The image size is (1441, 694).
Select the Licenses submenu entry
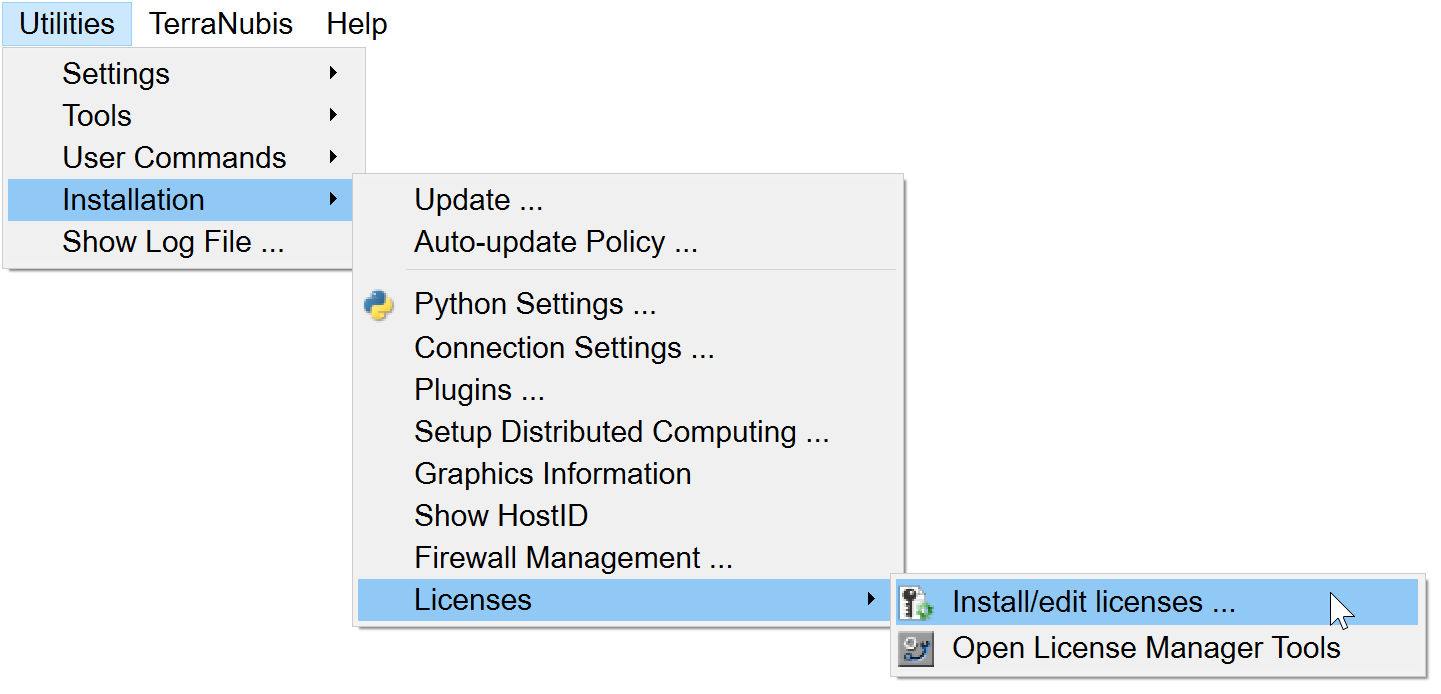472,600
